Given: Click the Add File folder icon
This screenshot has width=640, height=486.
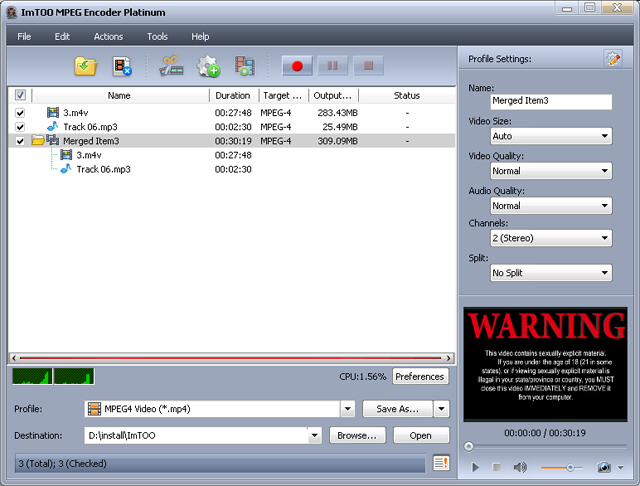Looking at the screenshot, I should click(x=85, y=67).
